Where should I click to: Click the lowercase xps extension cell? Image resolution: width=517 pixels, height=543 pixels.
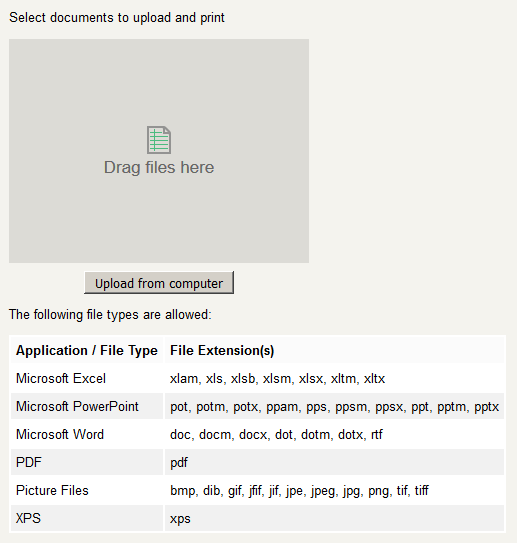point(335,518)
